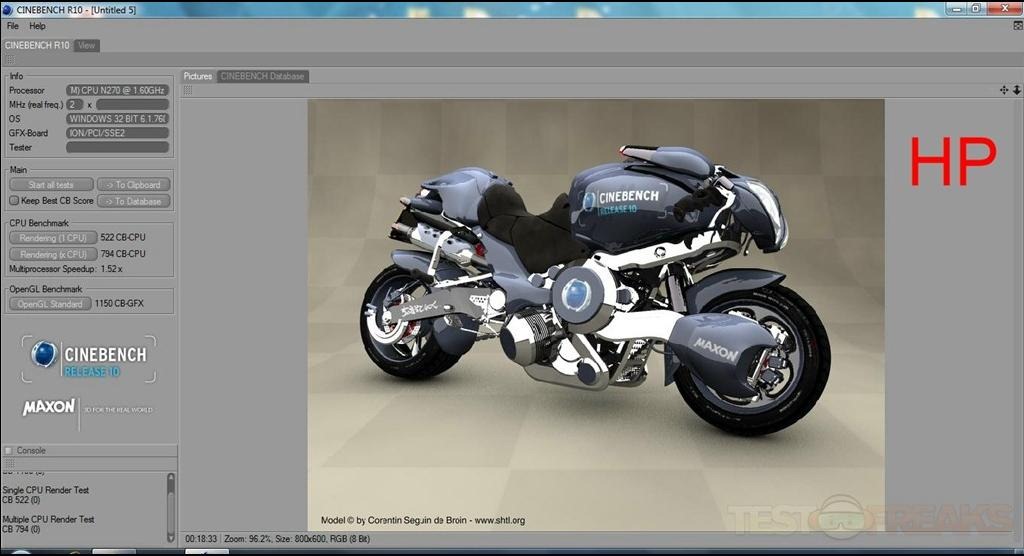Open the File menu
The image size is (1024, 556).
[x=13, y=26]
